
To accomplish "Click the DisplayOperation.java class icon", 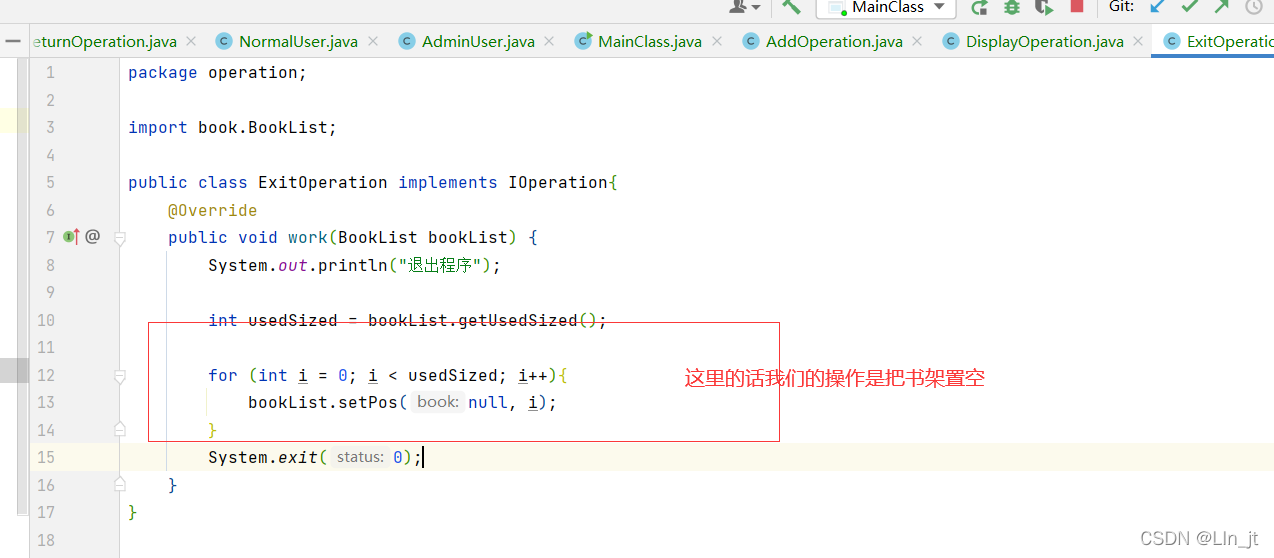I will (x=949, y=41).
